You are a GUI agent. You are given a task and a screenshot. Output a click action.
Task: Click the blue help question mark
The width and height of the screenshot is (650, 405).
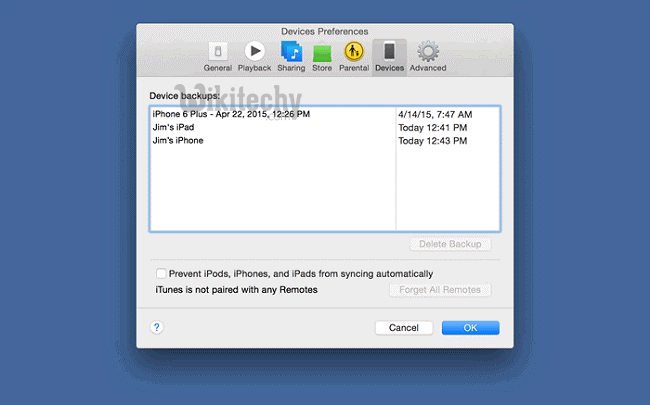[157, 327]
